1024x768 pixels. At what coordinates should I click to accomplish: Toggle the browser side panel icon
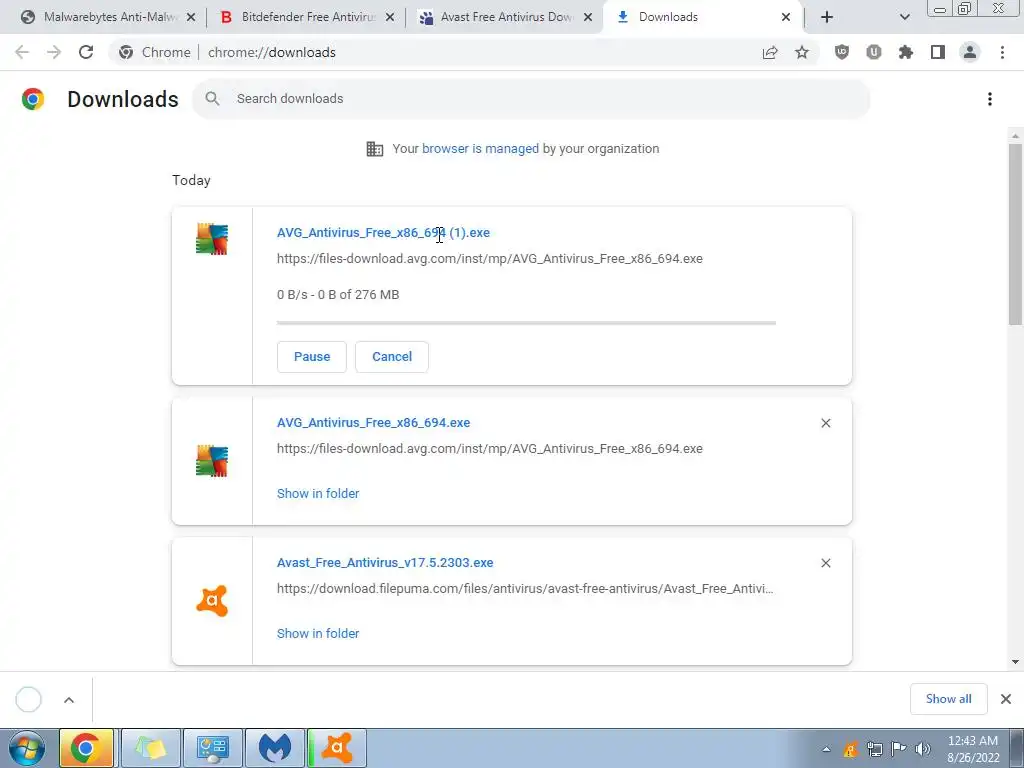[x=938, y=52]
